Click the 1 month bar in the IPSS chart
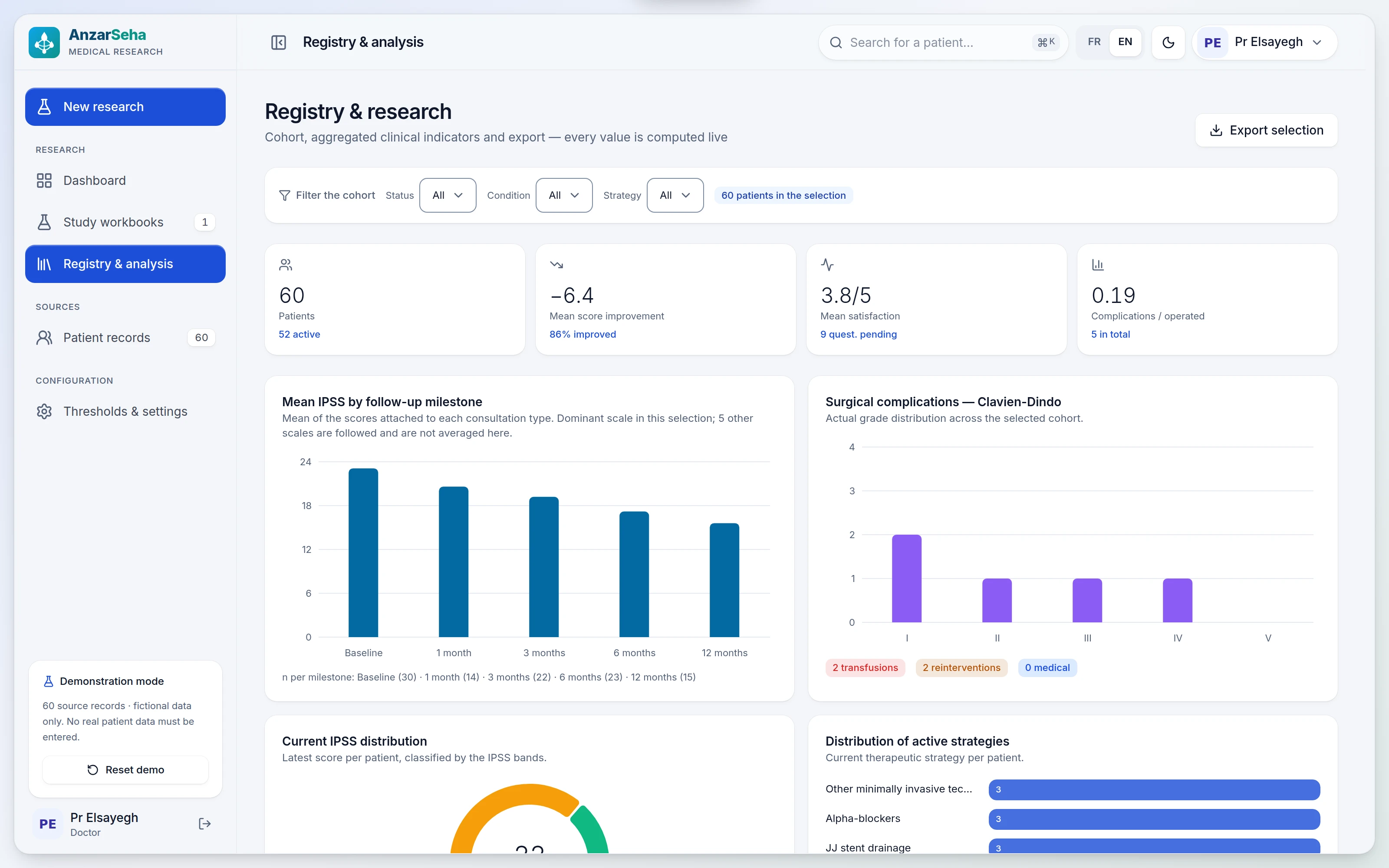This screenshot has width=1389, height=868. coord(454,562)
